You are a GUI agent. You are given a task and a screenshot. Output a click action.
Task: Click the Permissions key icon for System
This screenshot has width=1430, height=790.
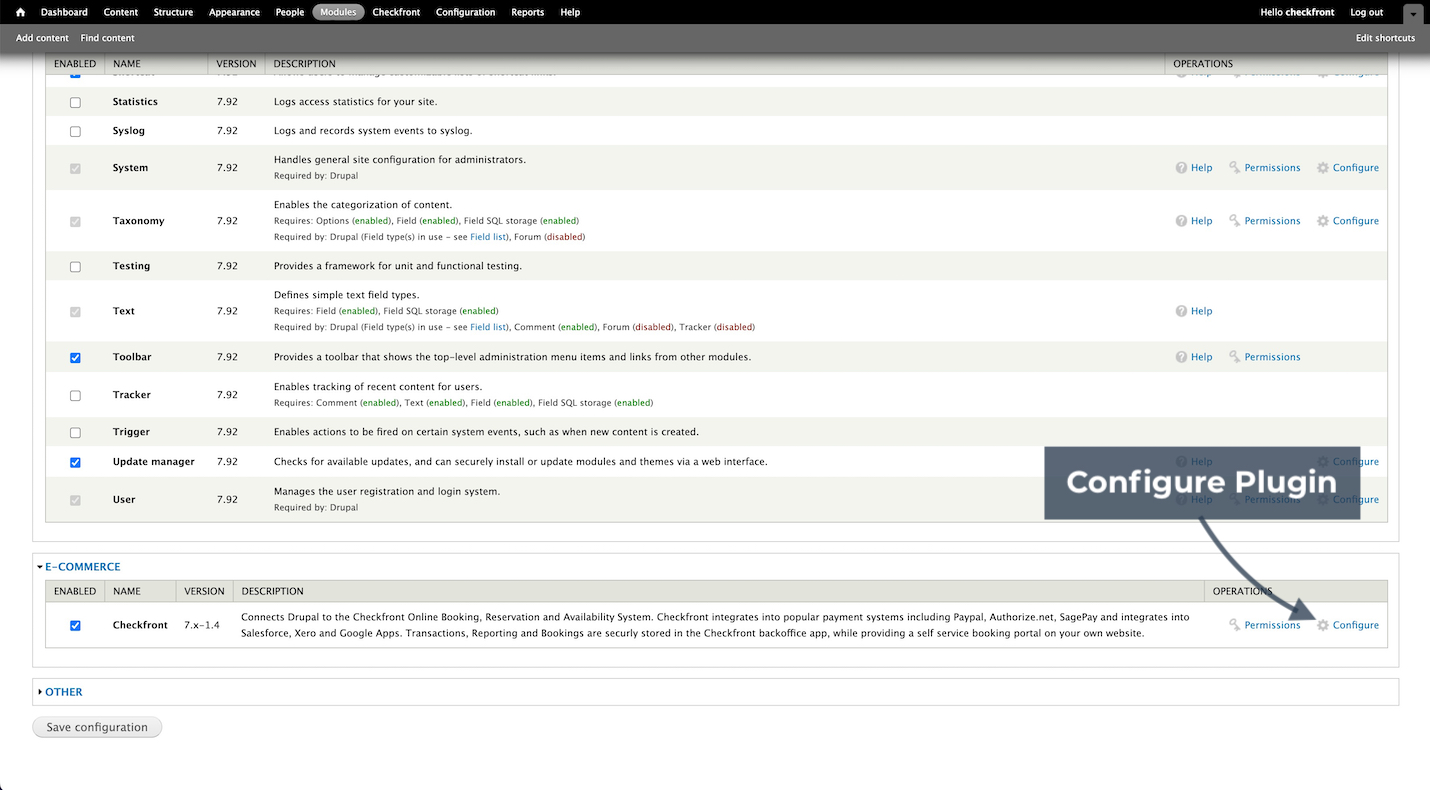click(1235, 168)
